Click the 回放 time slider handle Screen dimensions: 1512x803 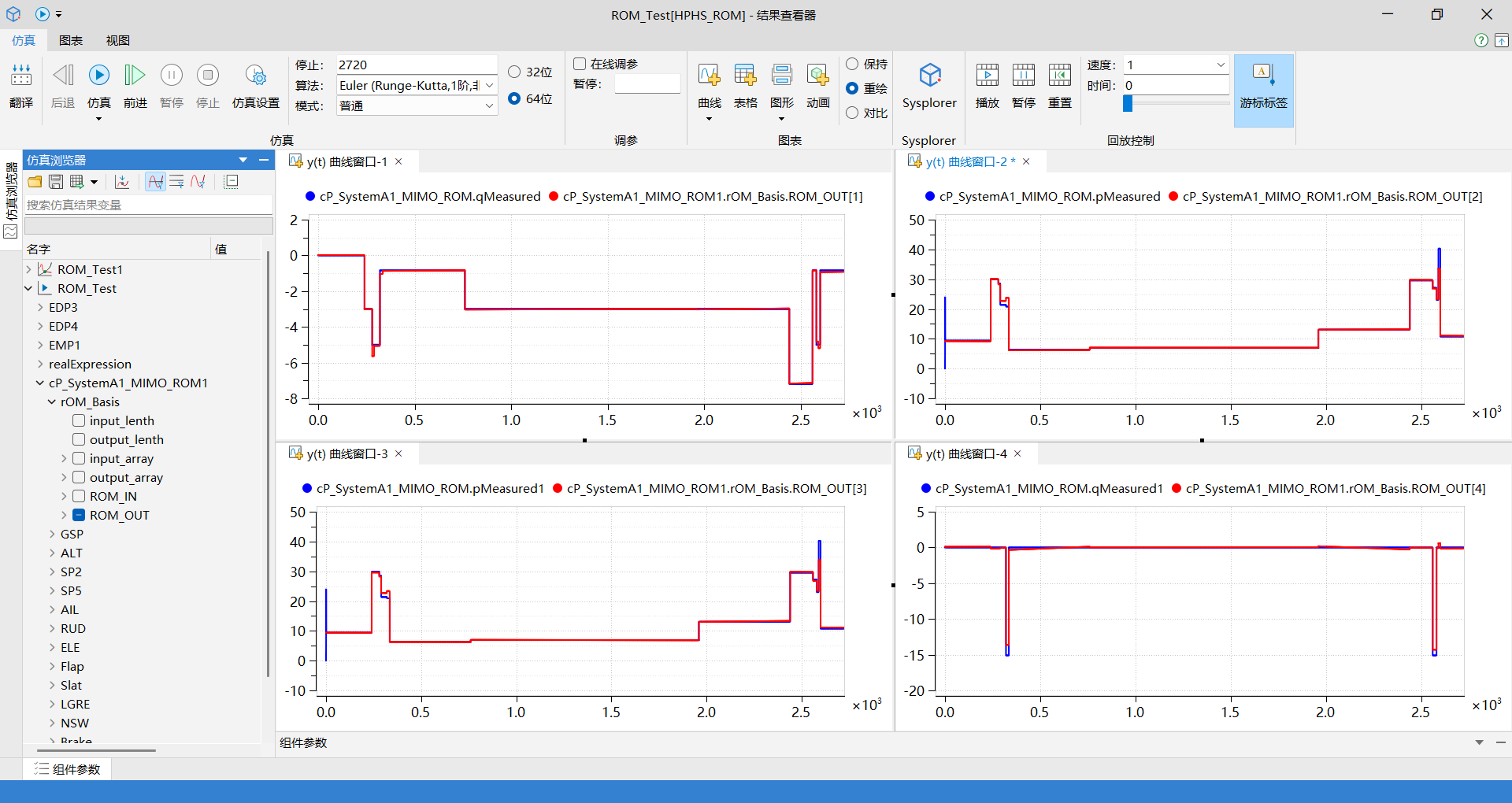1128,103
